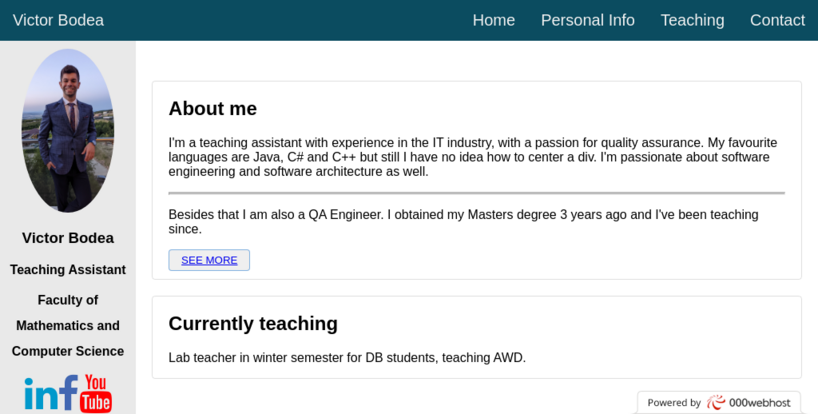The height and width of the screenshot is (414, 818).
Task: Click the 'Teaching Assistant' sidebar text
Action: pos(68,270)
